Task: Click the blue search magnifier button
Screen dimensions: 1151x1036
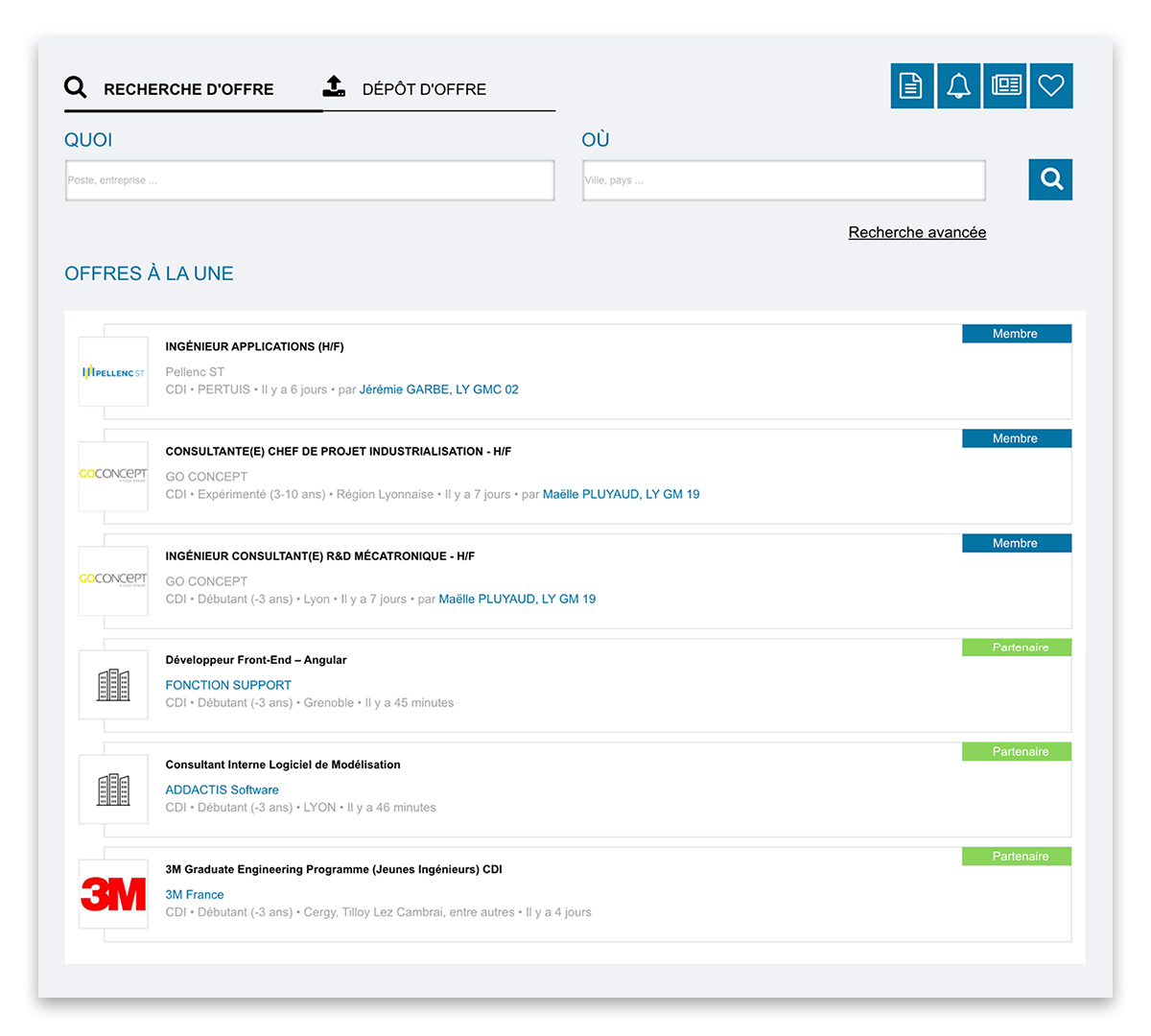Action: [x=1050, y=179]
